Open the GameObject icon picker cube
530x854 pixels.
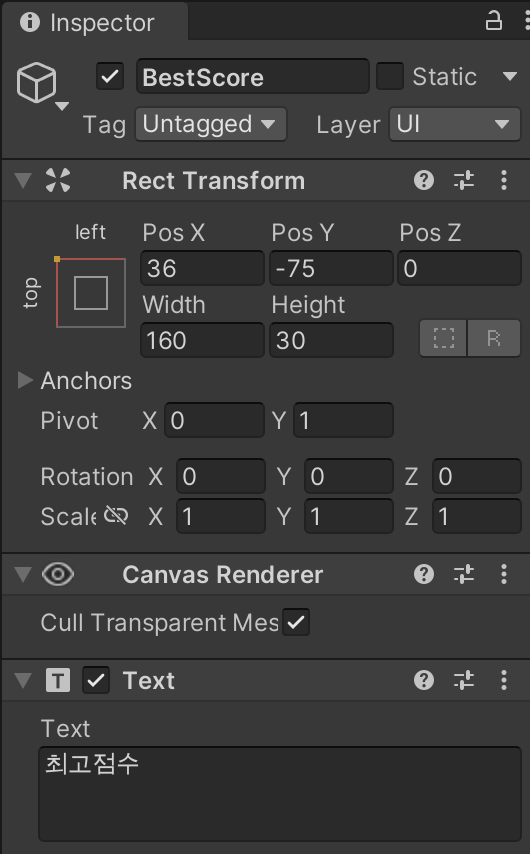[x=36, y=82]
